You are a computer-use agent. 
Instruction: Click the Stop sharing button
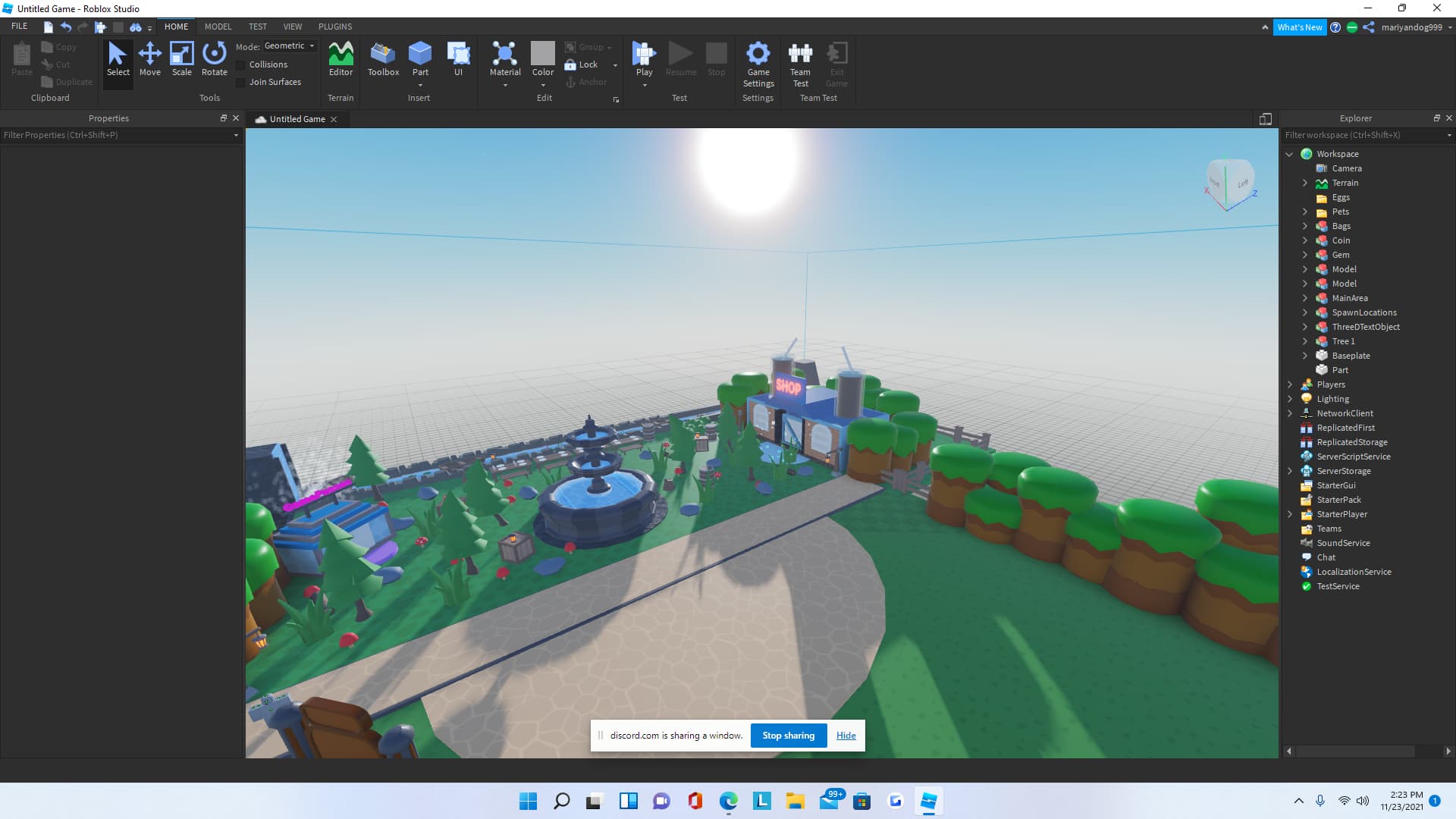[788, 735]
